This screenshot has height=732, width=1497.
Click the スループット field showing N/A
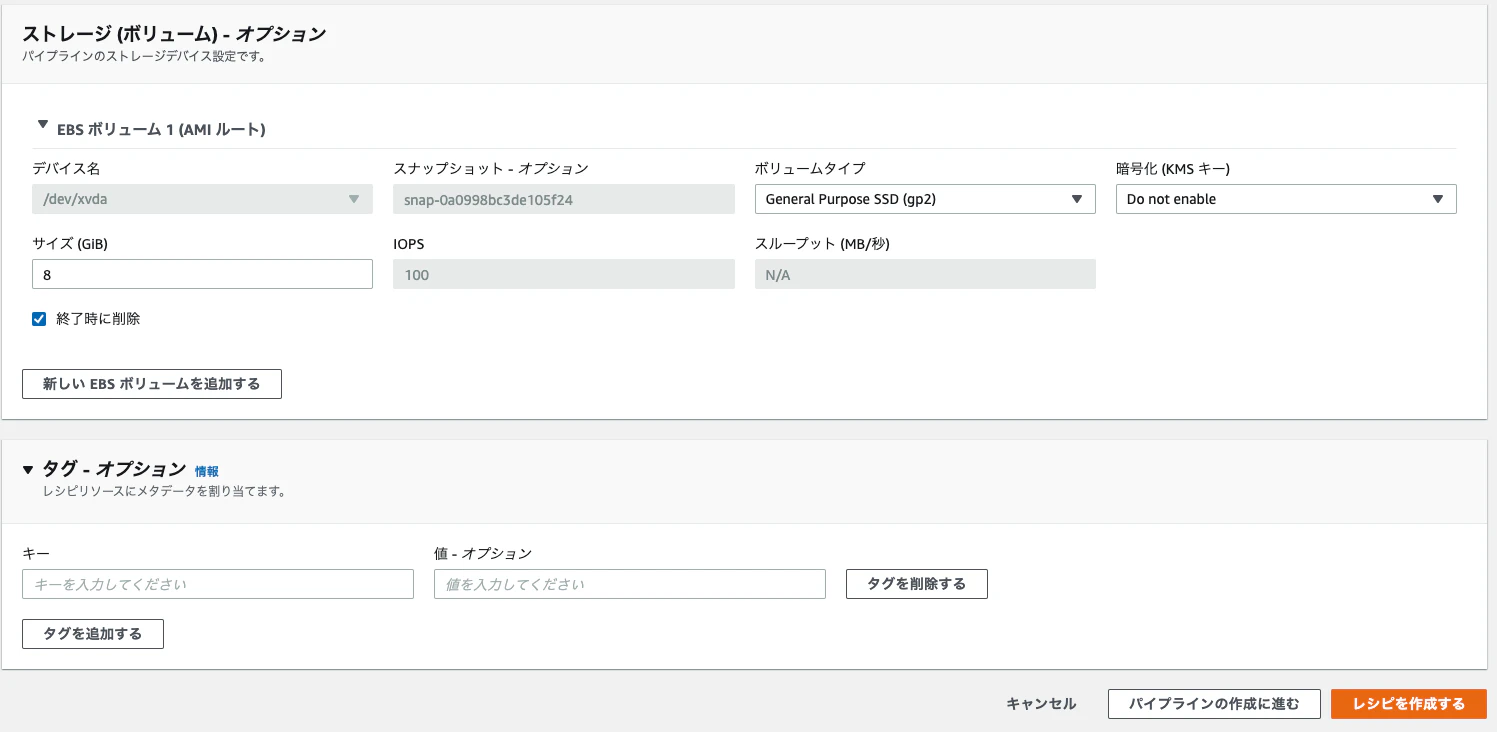click(x=925, y=274)
